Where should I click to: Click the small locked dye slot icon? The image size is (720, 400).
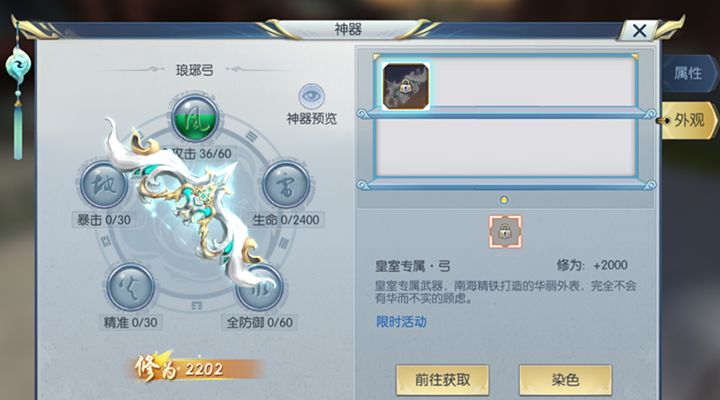pos(505,231)
